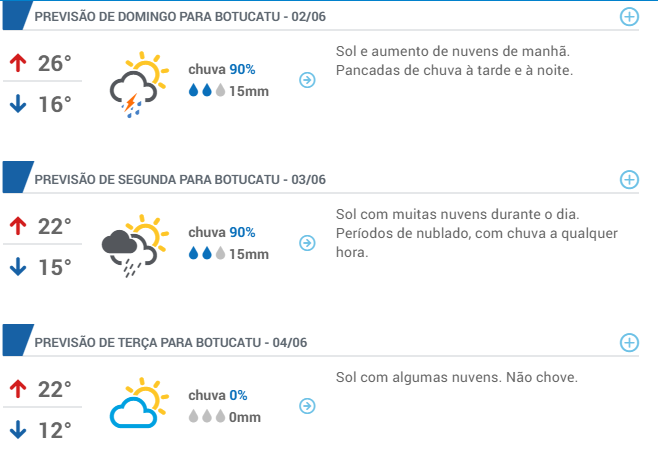The height and width of the screenshot is (454, 658).
Task: Click the Sunday thunderstorm weather icon
Action: pyautogui.click(x=139, y=84)
